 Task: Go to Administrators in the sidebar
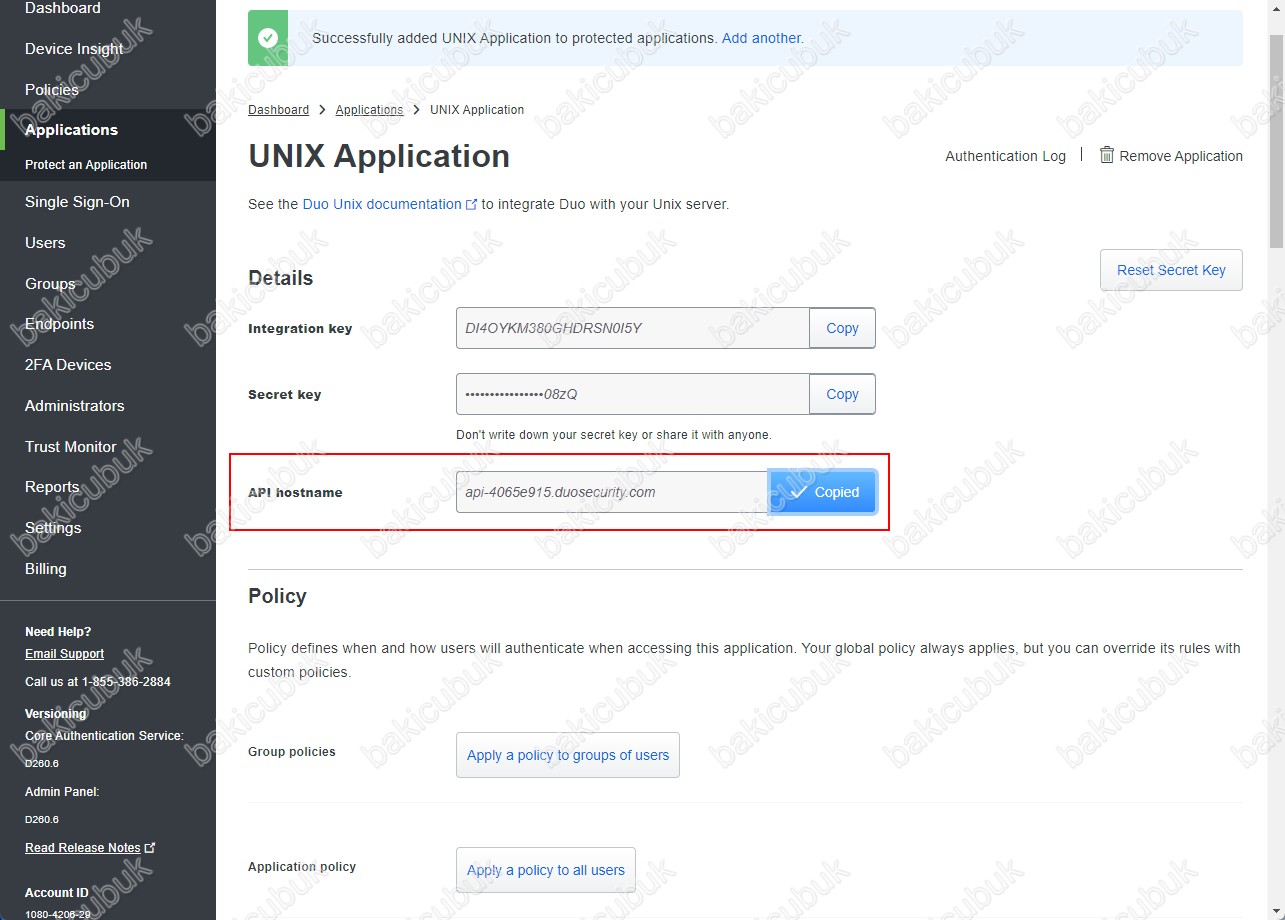tap(75, 406)
